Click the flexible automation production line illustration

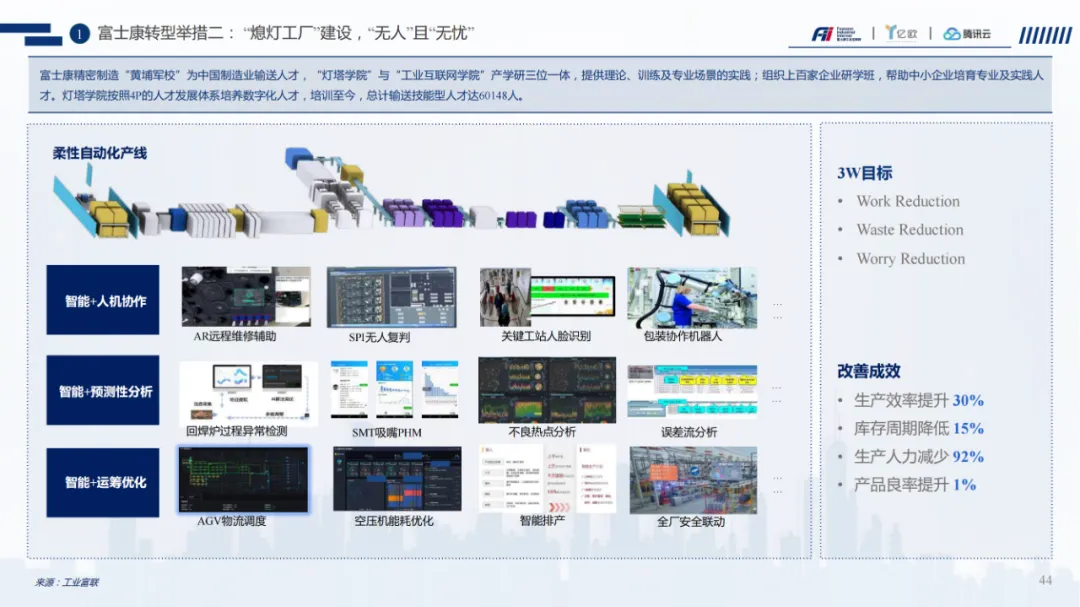[x=392, y=194]
